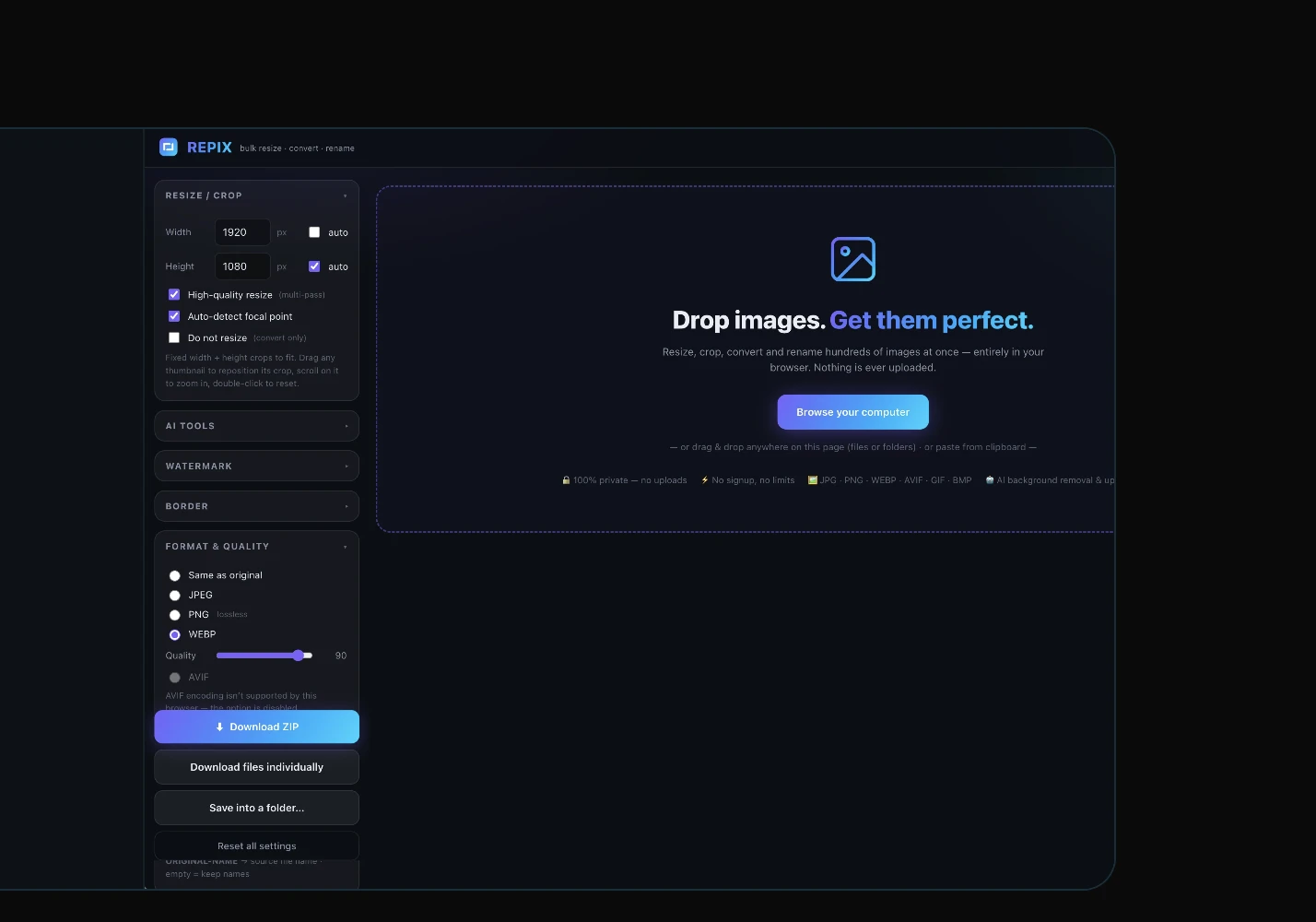1316x922 pixels.
Task: Click the REPIX logo icon
Action: [169, 148]
